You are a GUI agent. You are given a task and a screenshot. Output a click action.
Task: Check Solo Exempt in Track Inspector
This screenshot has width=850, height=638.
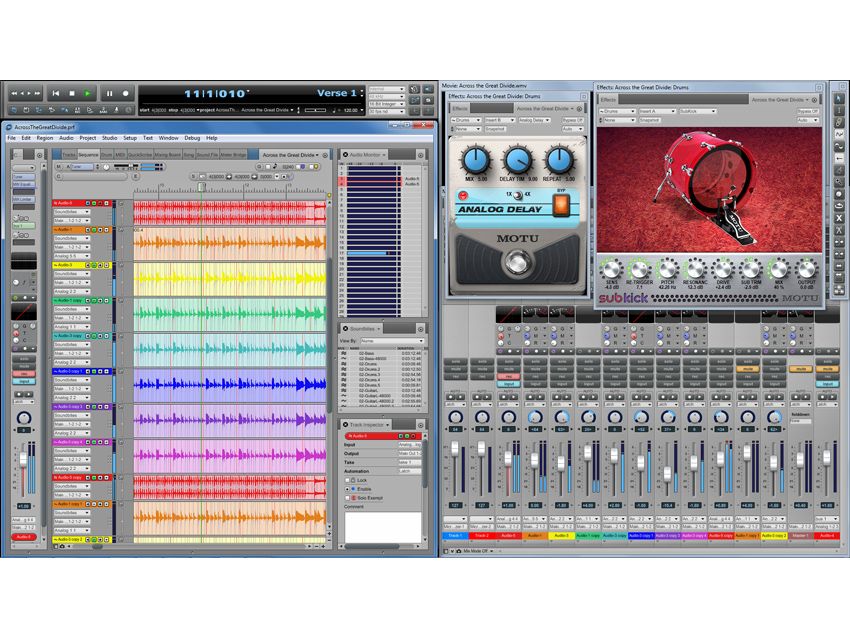(x=347, y=498)
